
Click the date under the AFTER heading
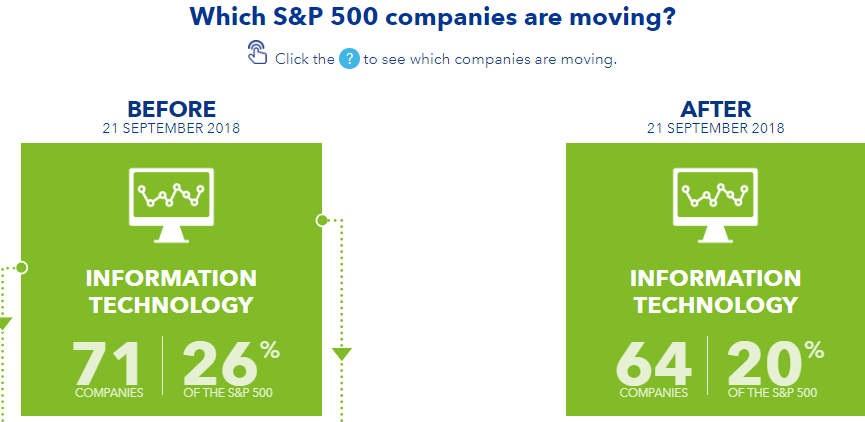716,129
